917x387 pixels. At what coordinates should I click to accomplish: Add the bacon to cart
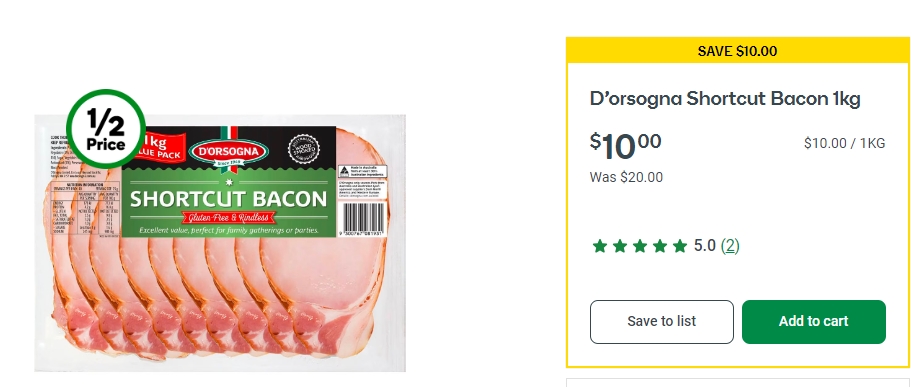813,322
